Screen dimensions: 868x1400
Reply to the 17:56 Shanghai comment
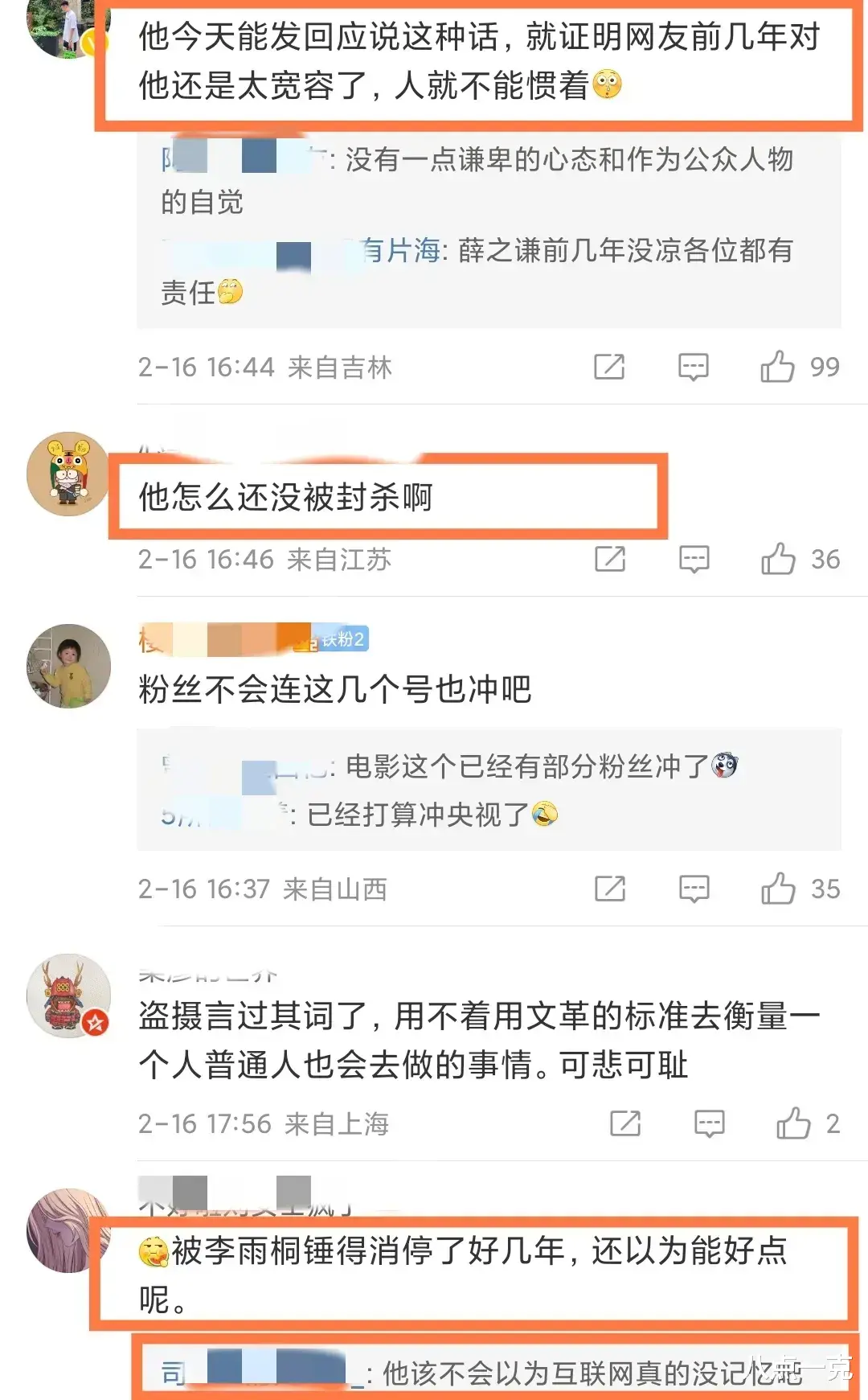[x=709, y=1123]
